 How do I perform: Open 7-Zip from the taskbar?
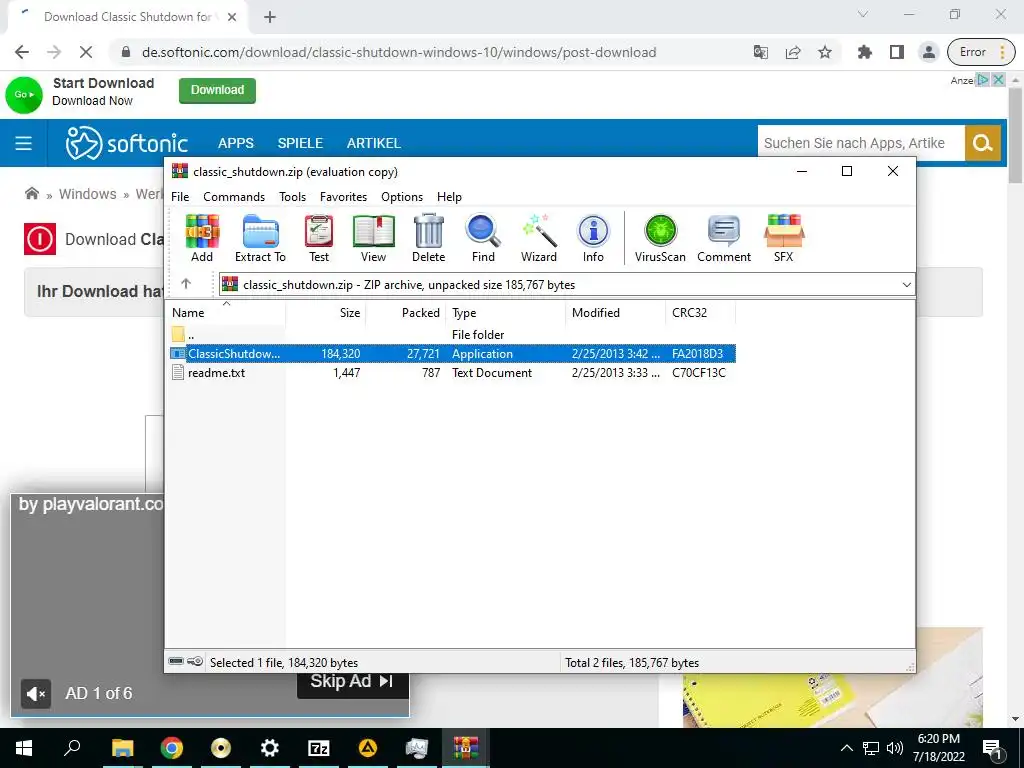click(319, 748)
